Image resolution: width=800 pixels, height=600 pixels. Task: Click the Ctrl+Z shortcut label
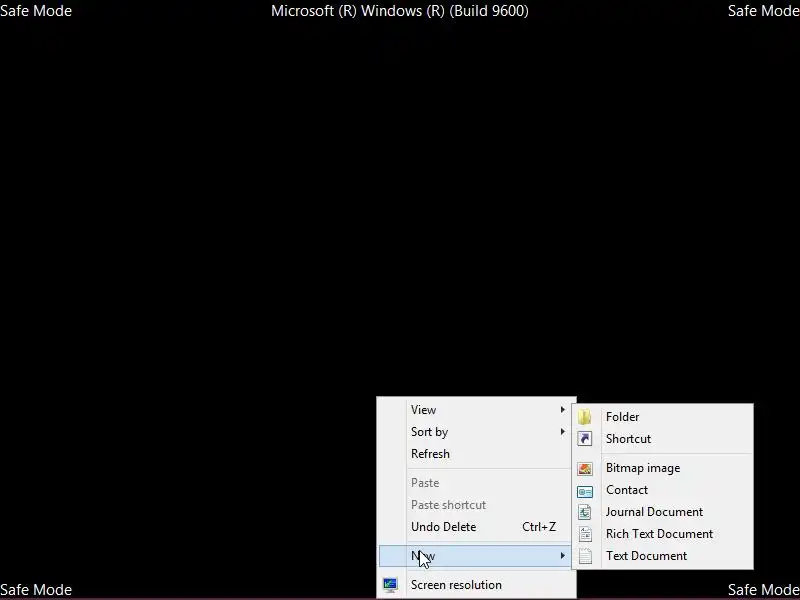(539, 527)
